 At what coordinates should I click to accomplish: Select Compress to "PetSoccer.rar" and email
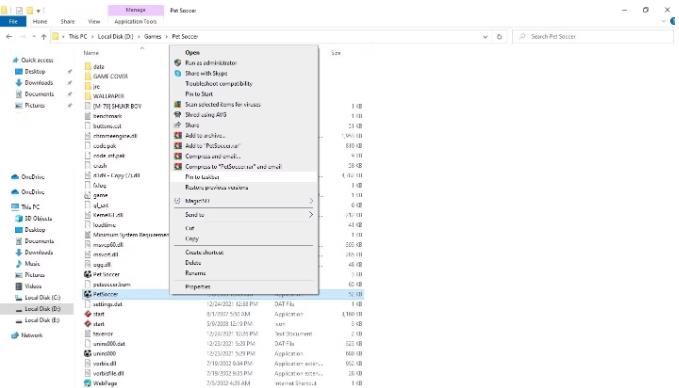coord(233,167)
